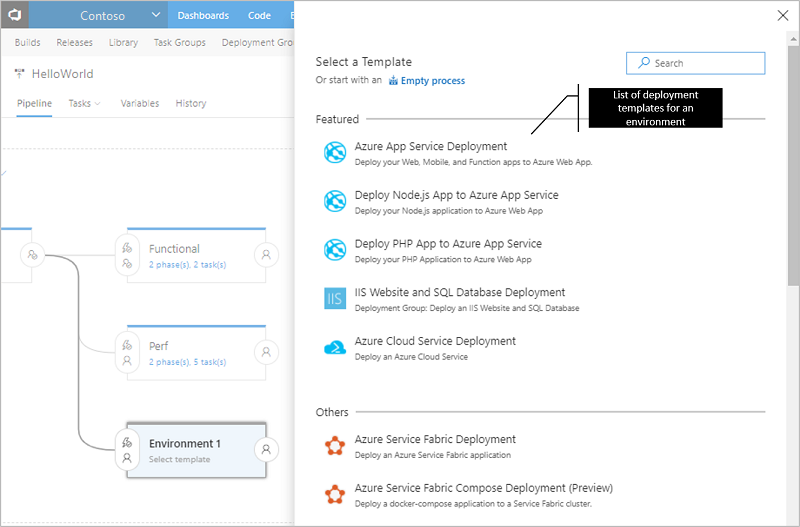Click the scrollbar up arrow

point(793,38)
